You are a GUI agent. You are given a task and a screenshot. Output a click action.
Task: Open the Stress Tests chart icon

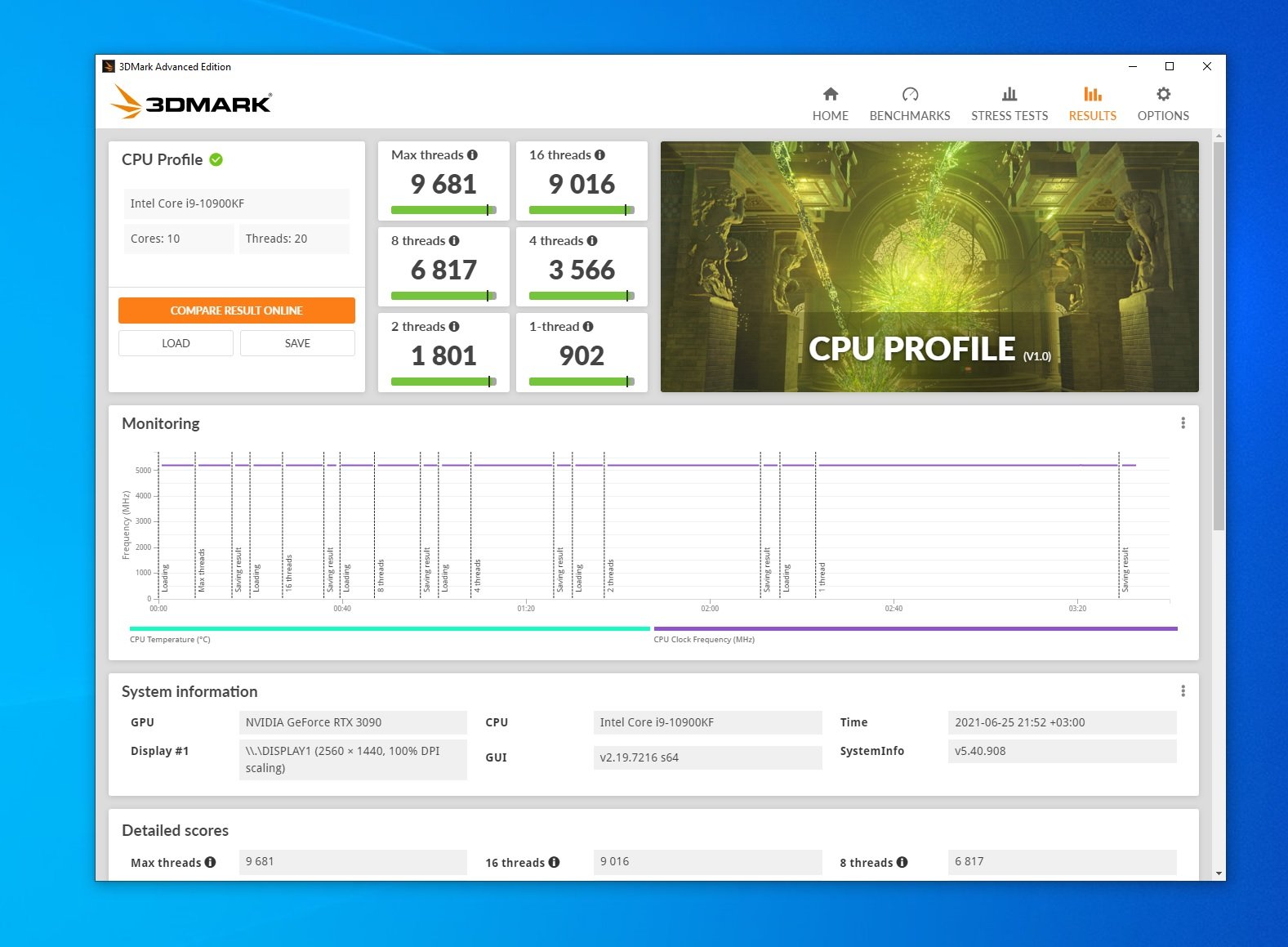[1009, 94]
